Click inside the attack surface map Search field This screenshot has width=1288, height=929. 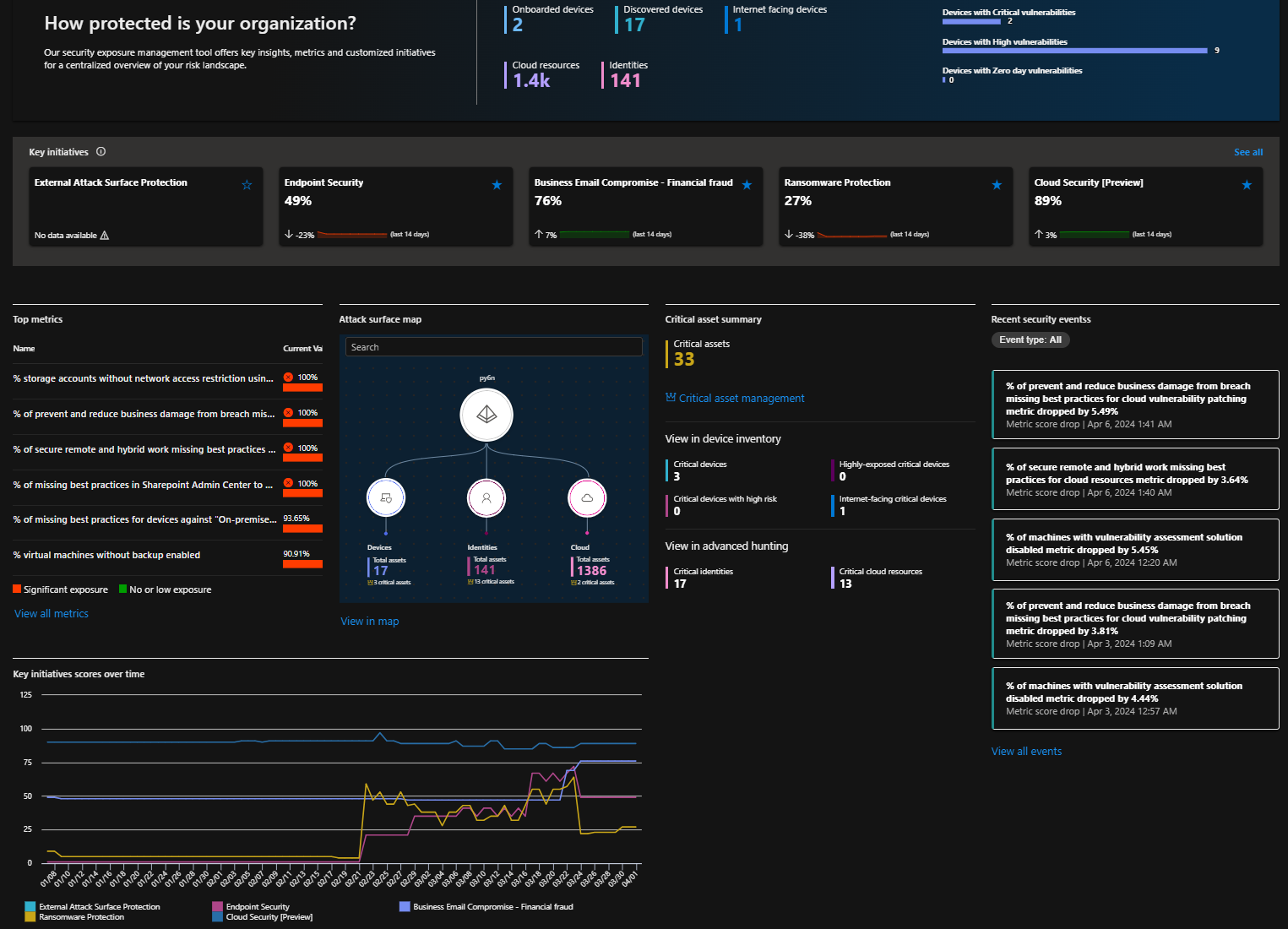click(x=493, y=347)
